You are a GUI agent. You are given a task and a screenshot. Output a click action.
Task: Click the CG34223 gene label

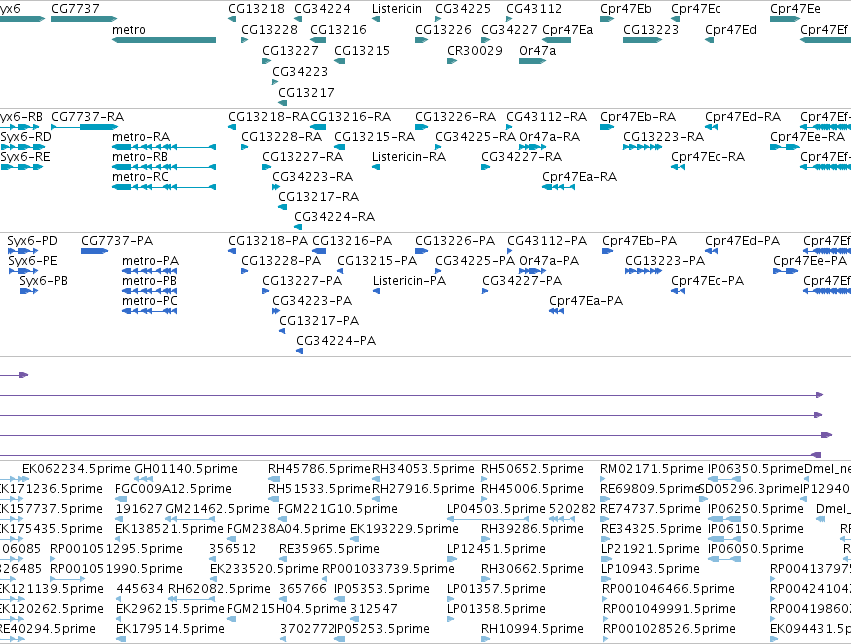300,72
